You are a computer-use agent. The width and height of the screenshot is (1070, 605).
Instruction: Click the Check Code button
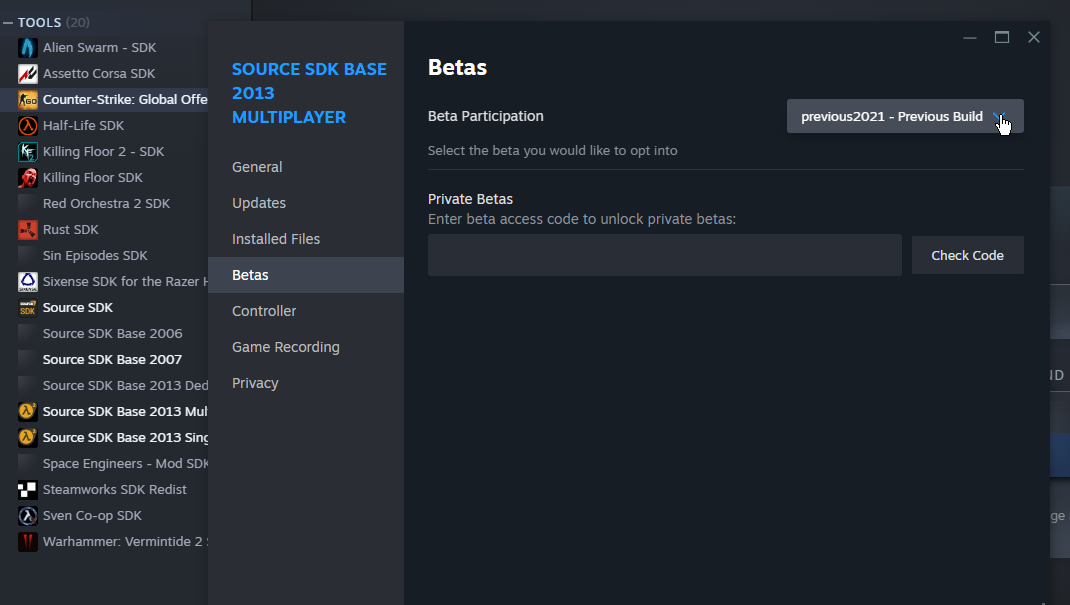[x=968, y=255]
